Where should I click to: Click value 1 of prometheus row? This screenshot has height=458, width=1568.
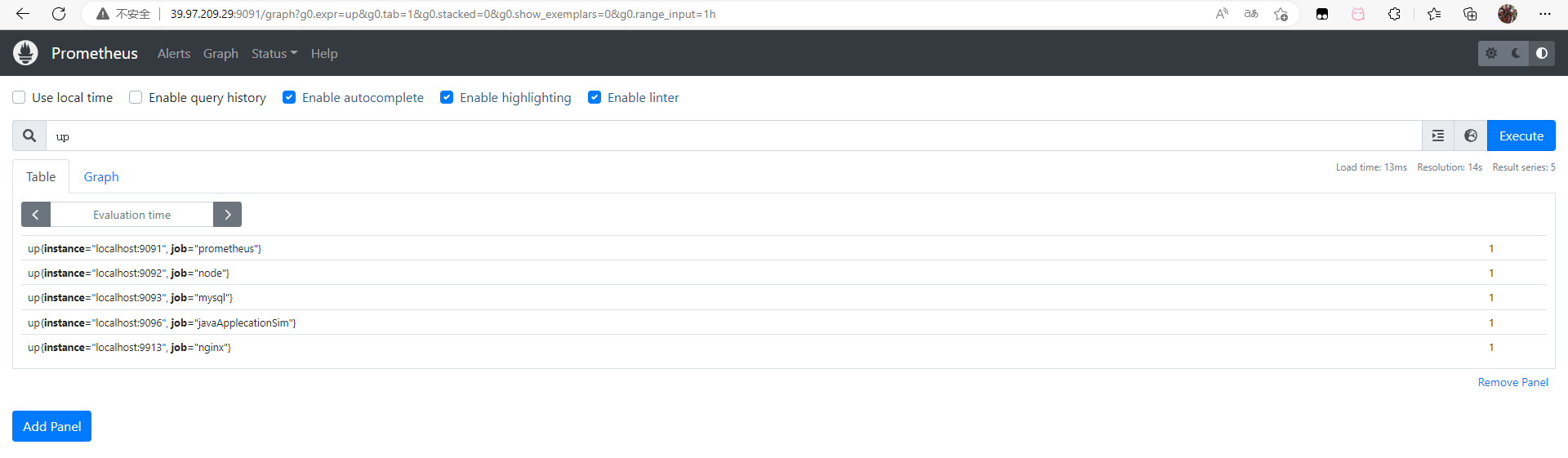click(x=1491, y=248)
